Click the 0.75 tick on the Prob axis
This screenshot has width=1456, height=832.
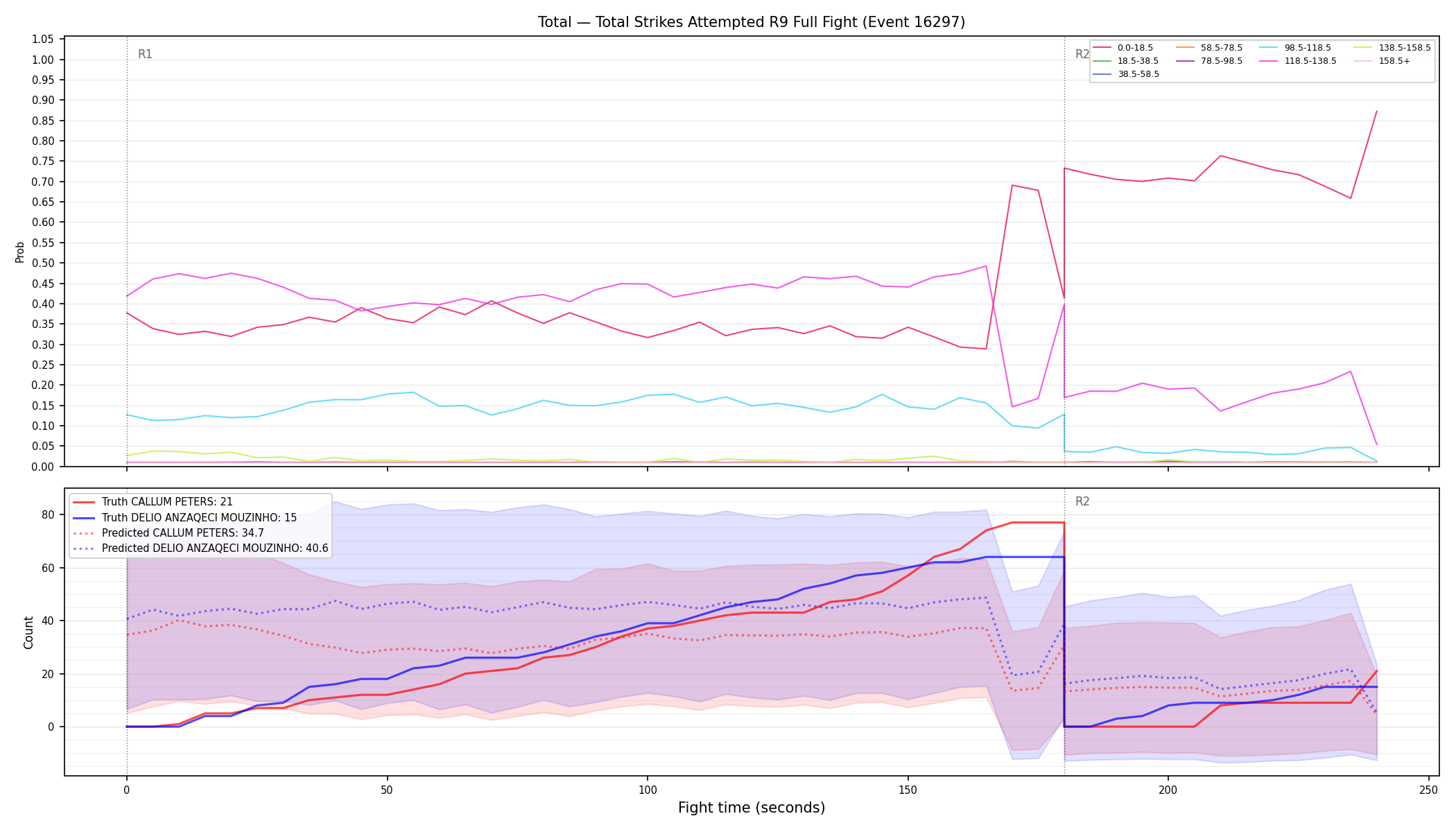(x=43, y=162)
